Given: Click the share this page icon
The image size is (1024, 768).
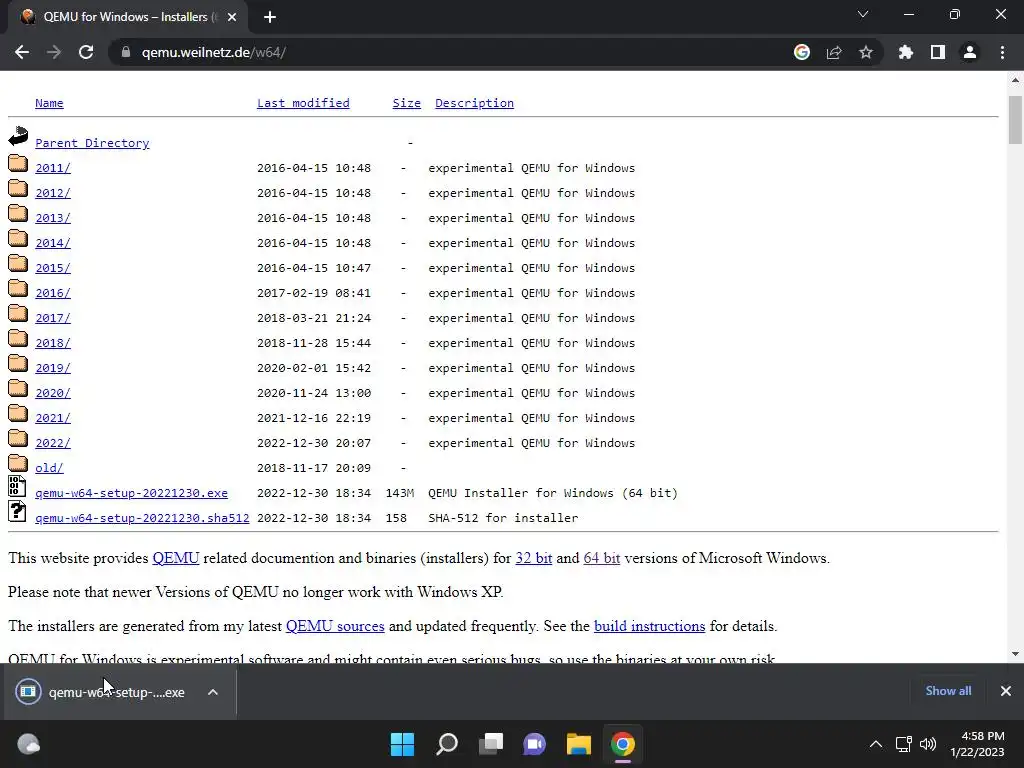Looking at the screenshot, I should [834, 52].
